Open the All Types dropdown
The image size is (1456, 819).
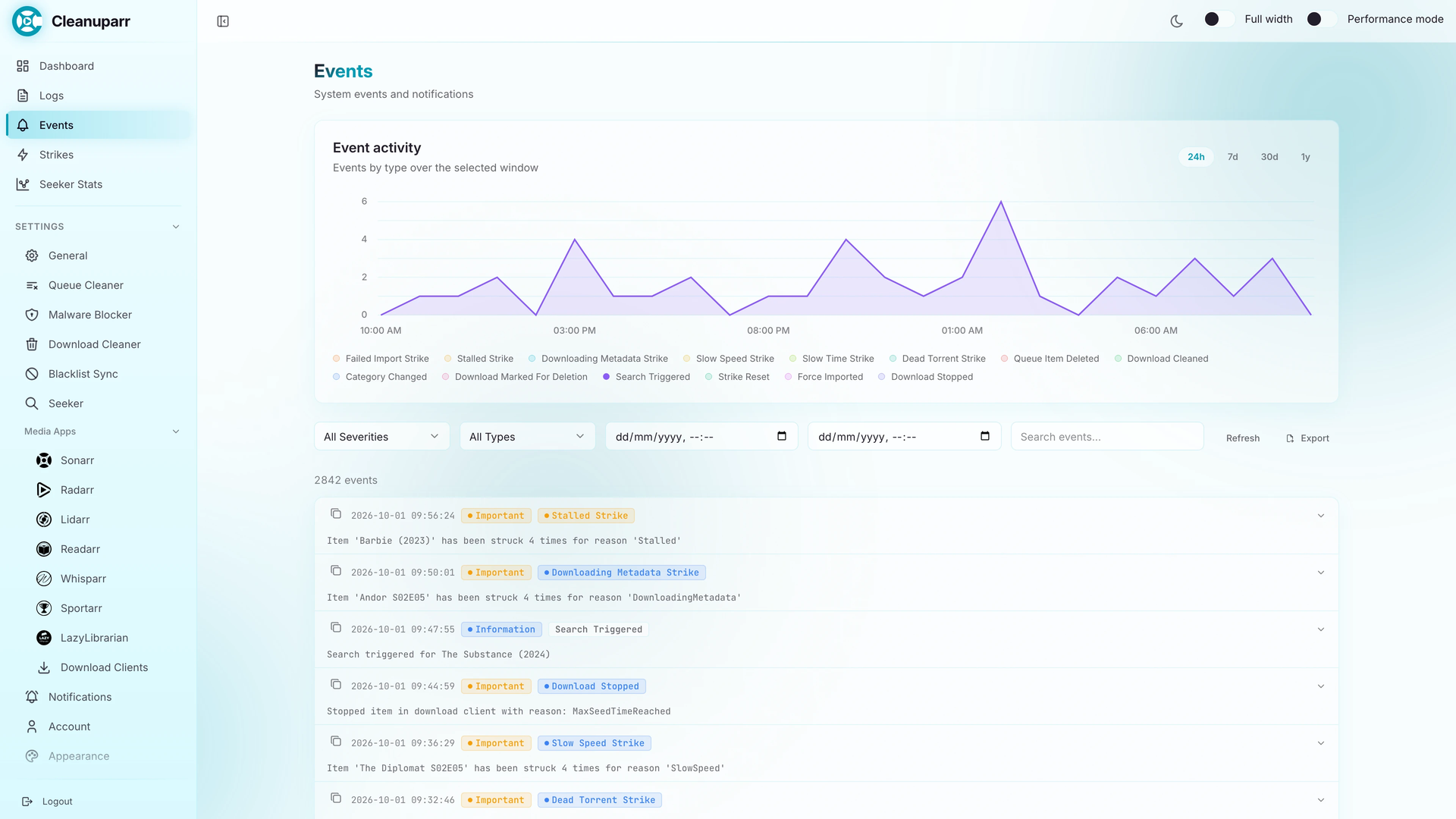point(528,437)
